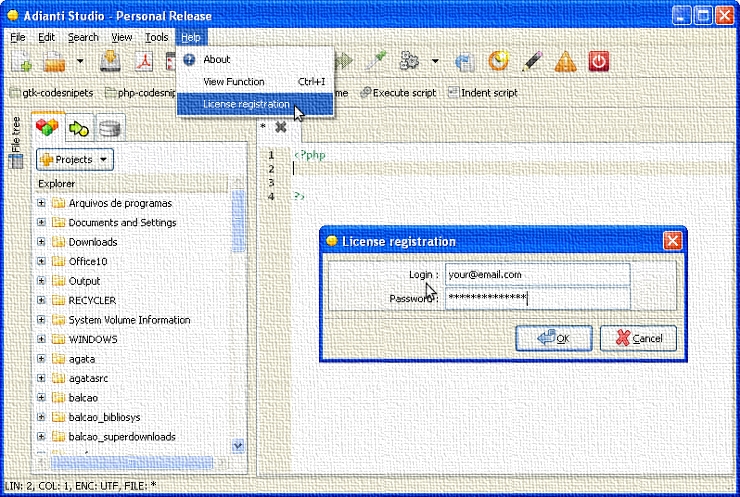Click the gears toolbar icon
This screenshot has width=740, height=497.
click(x=409, y=61)
